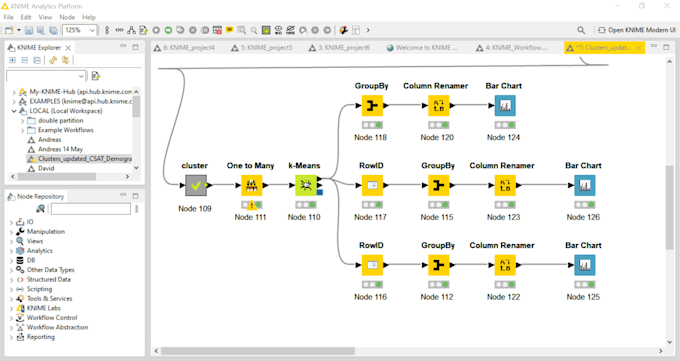Screen dimensions: 680x361
Task: Expand the Manipulation category in Node Repository
Action: click(x=11, y=232)
